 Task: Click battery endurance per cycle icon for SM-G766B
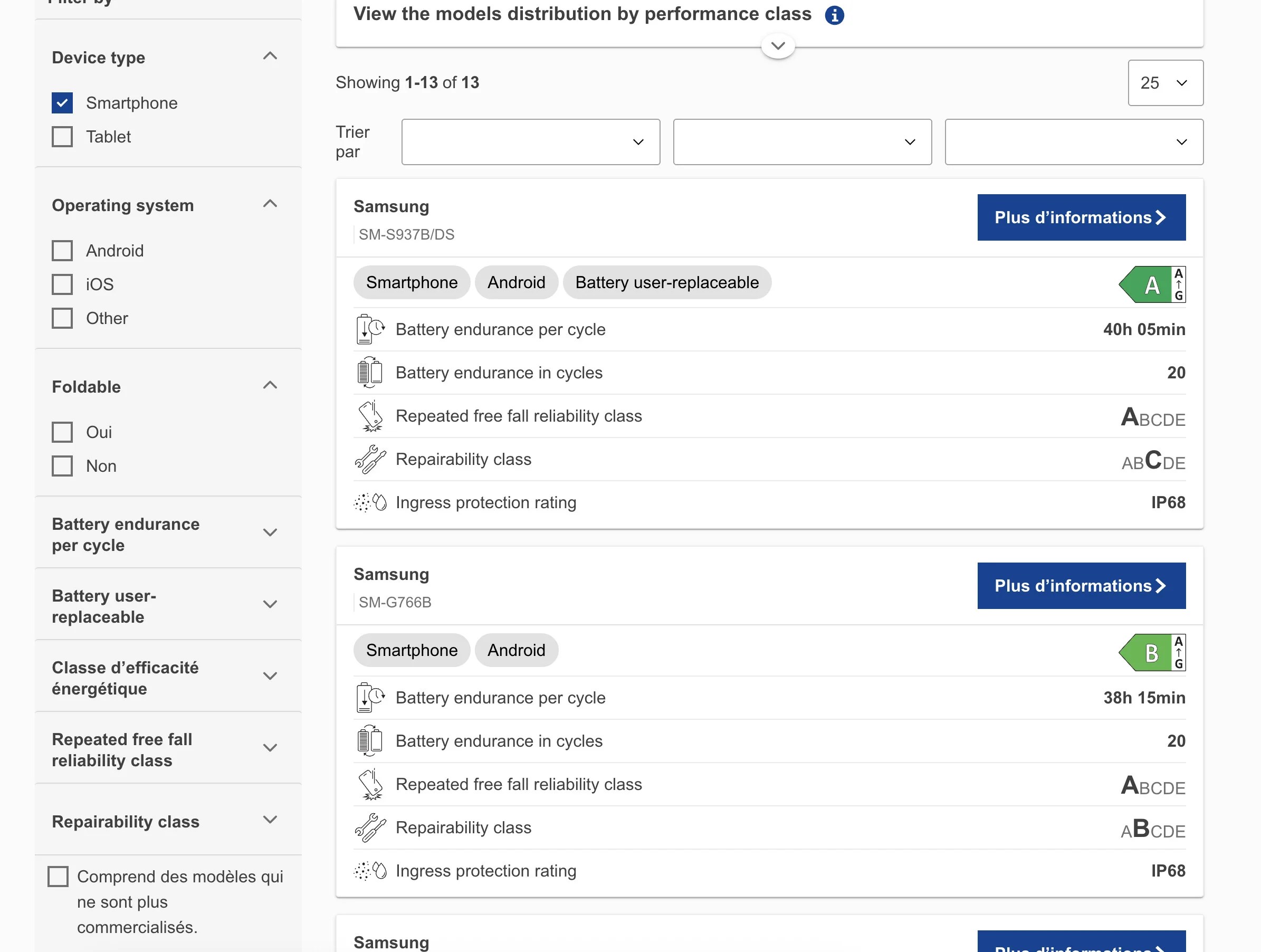pyautogui.click(x=370, y=698)
